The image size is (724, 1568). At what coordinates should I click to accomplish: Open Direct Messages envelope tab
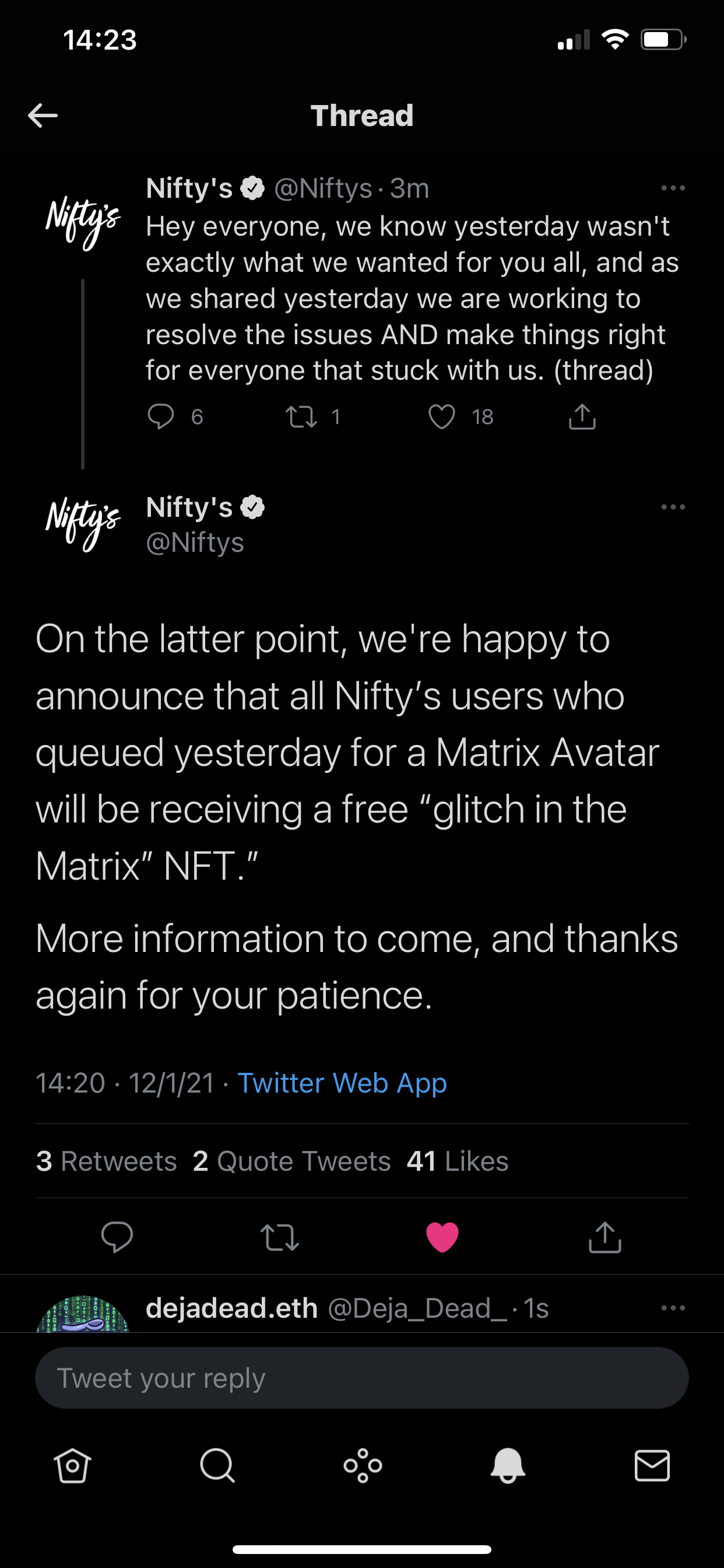tap(652, 1465)
